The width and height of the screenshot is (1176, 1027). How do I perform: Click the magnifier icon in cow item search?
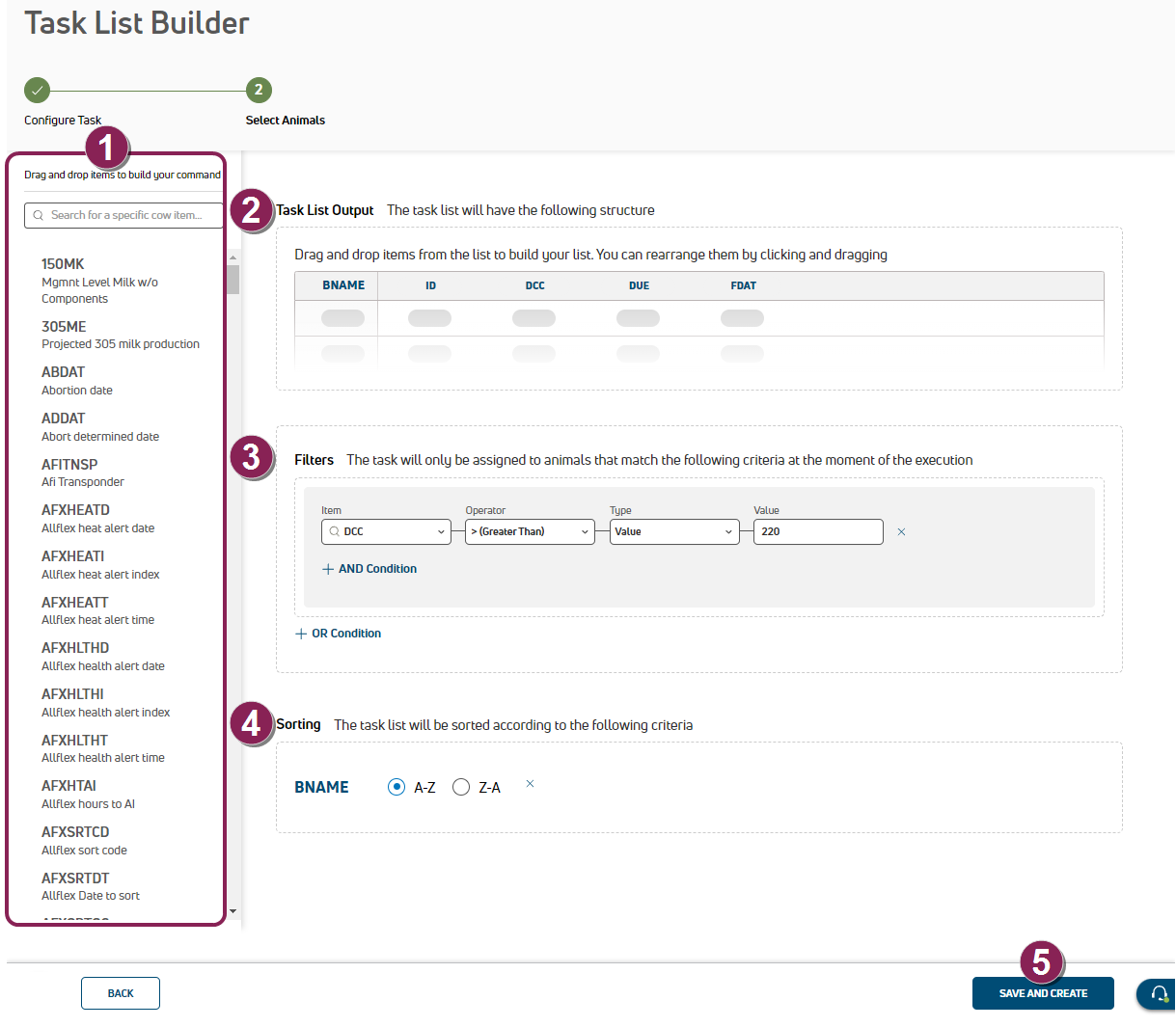pyautogui.click(x=39, y=215)
